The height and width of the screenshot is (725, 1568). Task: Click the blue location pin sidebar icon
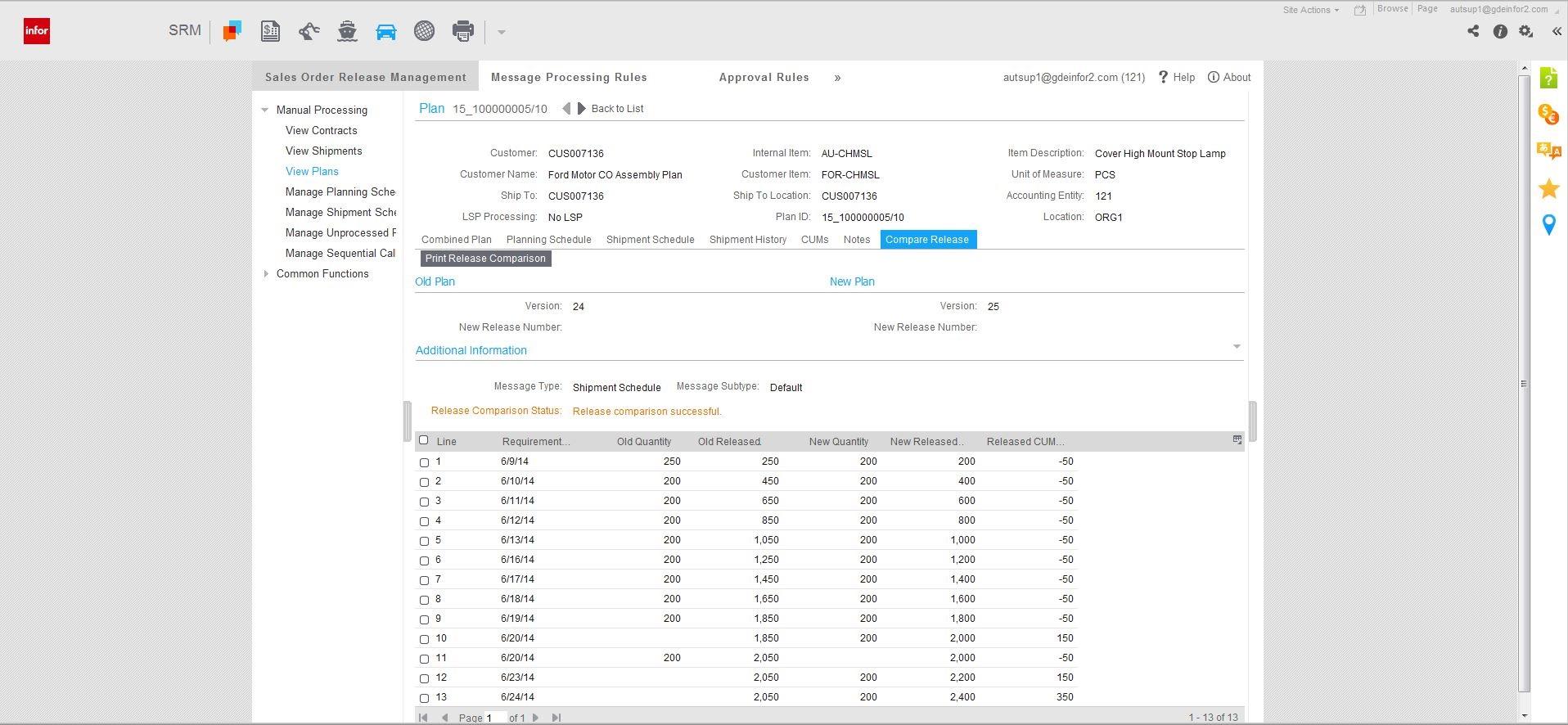1548,225
